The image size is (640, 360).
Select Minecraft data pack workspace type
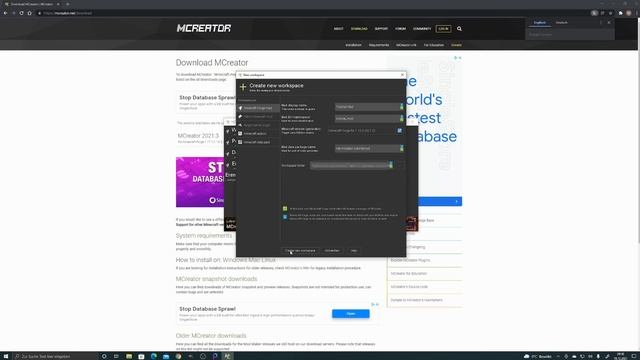point(258,142)
